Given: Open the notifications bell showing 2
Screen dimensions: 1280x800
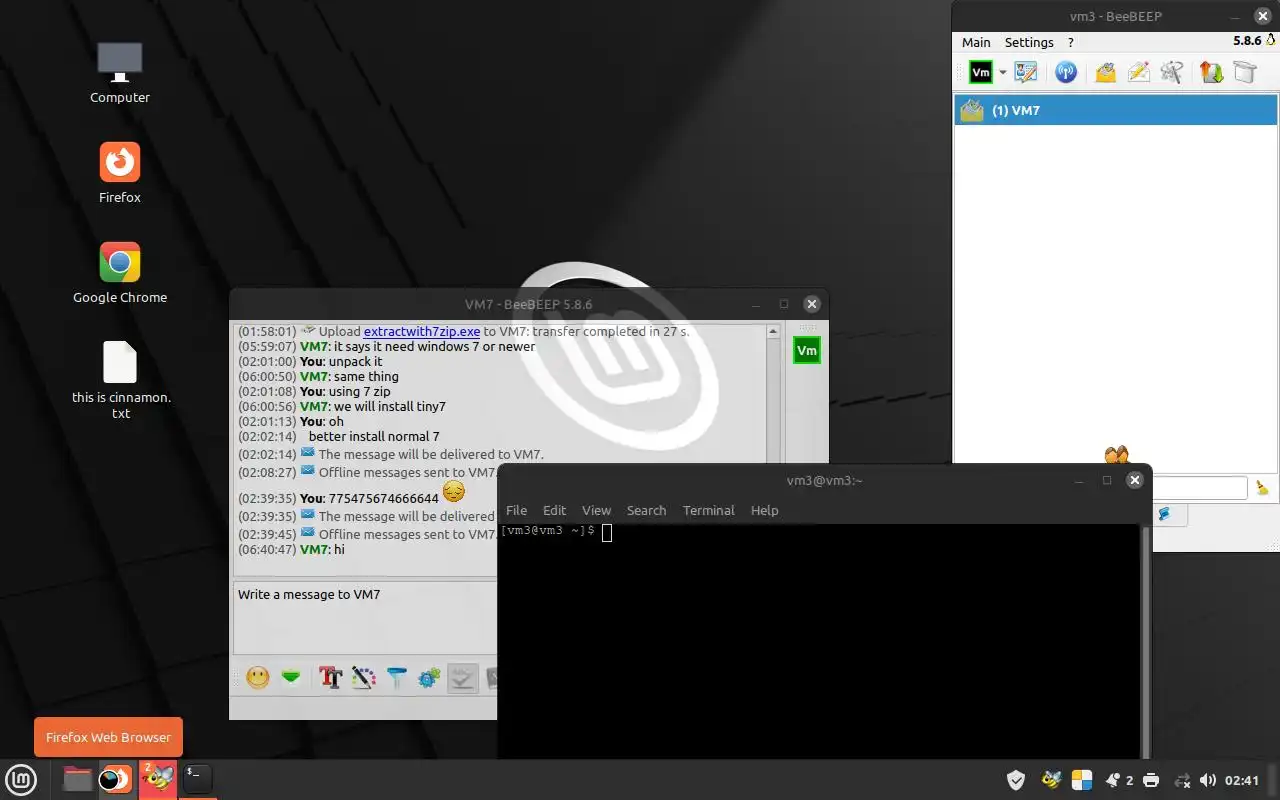Looking at the screenshot, I should 1119,780.
